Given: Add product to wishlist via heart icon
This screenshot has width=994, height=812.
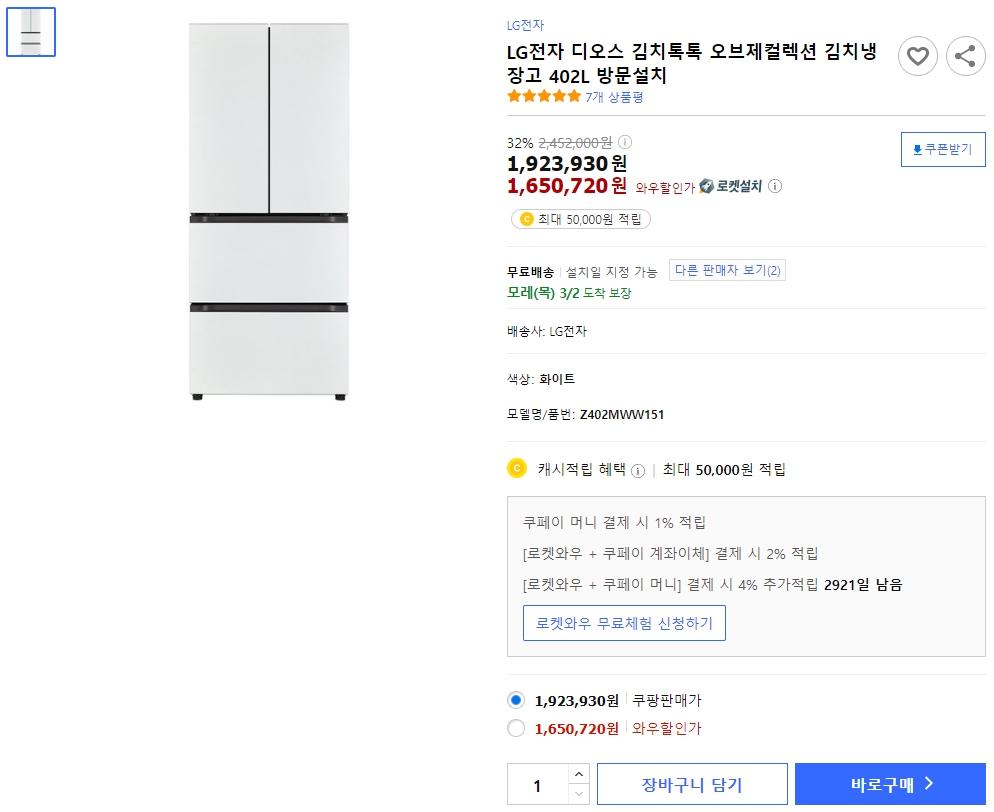Looking at the screenshot, I should 917,57.
